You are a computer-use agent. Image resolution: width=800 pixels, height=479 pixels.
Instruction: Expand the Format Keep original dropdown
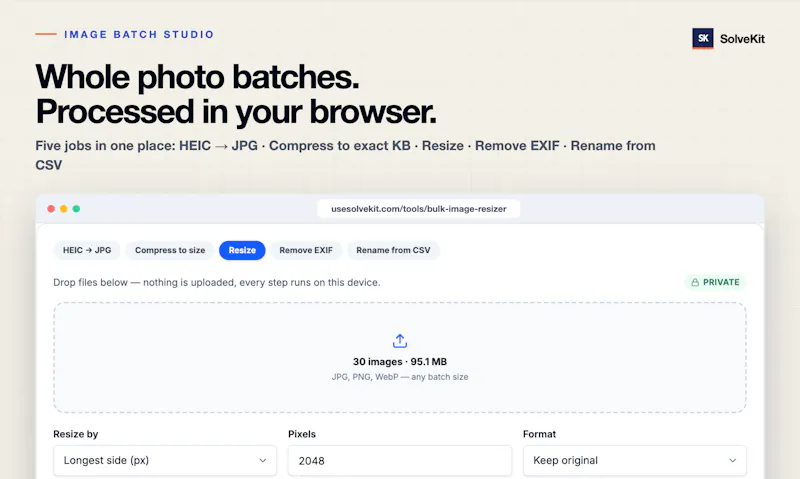coord(635,460)
